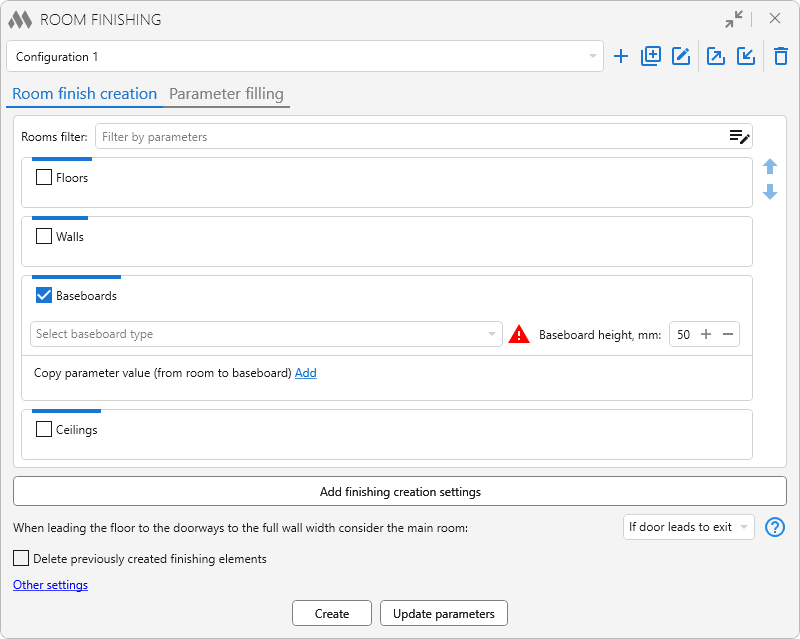Uncheck the Baseboards checkbox

coord(44,296)
